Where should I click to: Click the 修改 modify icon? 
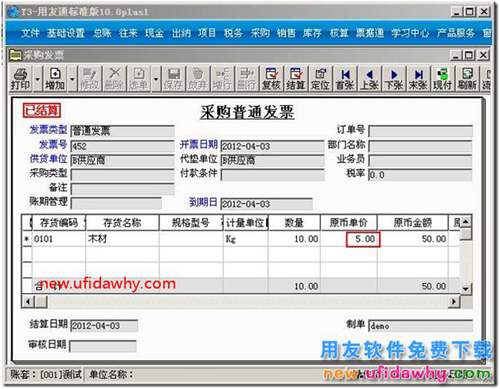tap(90, 79)
